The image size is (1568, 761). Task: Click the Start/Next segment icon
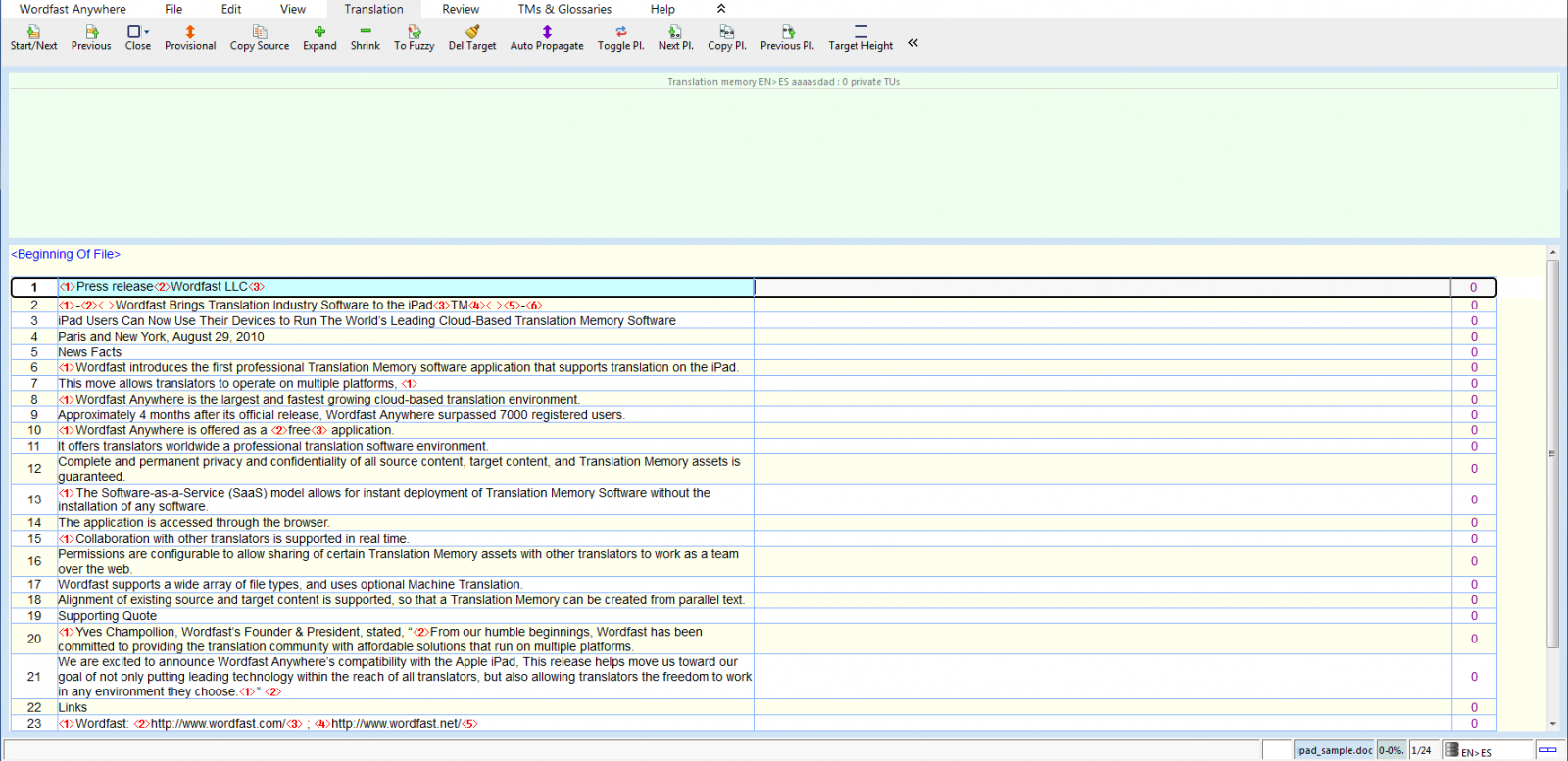tap(33, 32)
